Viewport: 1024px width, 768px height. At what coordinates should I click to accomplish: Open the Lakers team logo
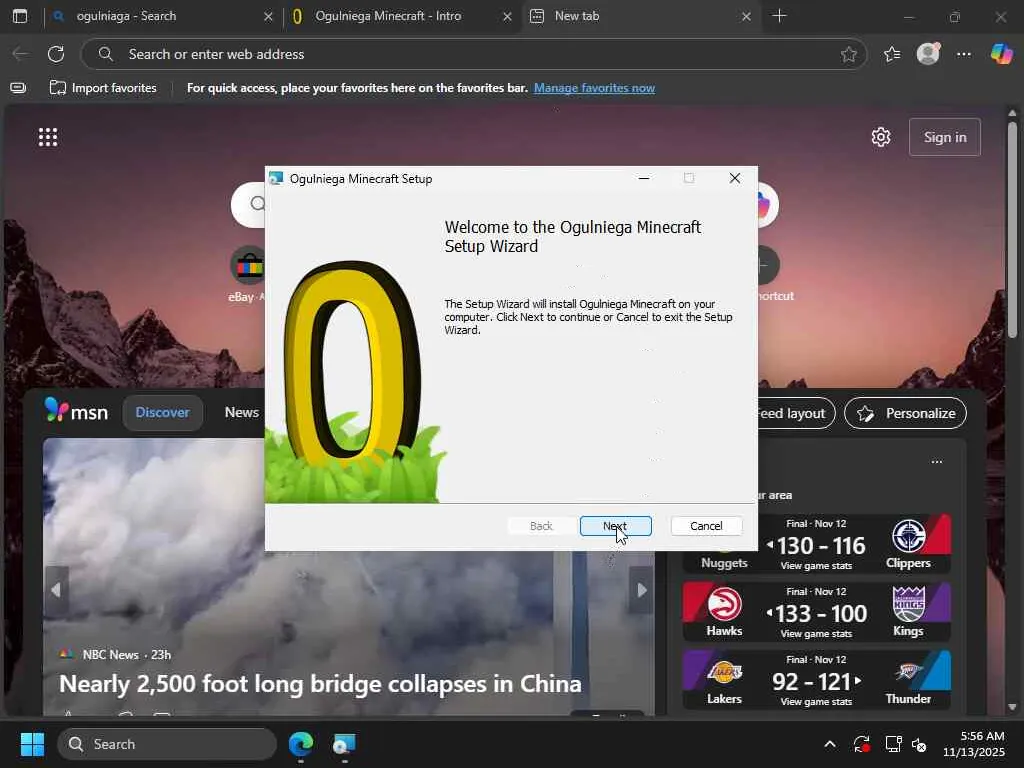(x=724, y=672)
